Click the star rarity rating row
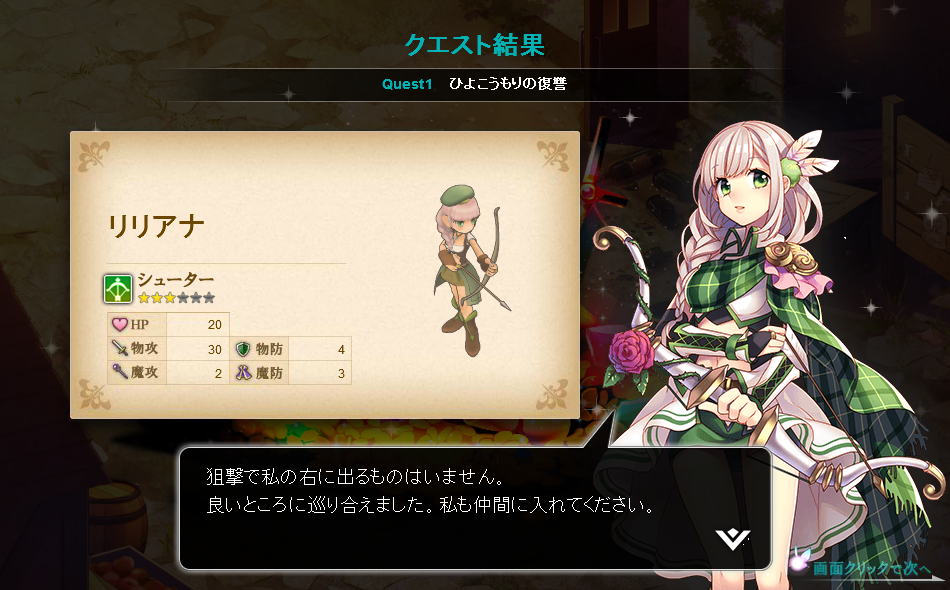 tap(176, 297)
